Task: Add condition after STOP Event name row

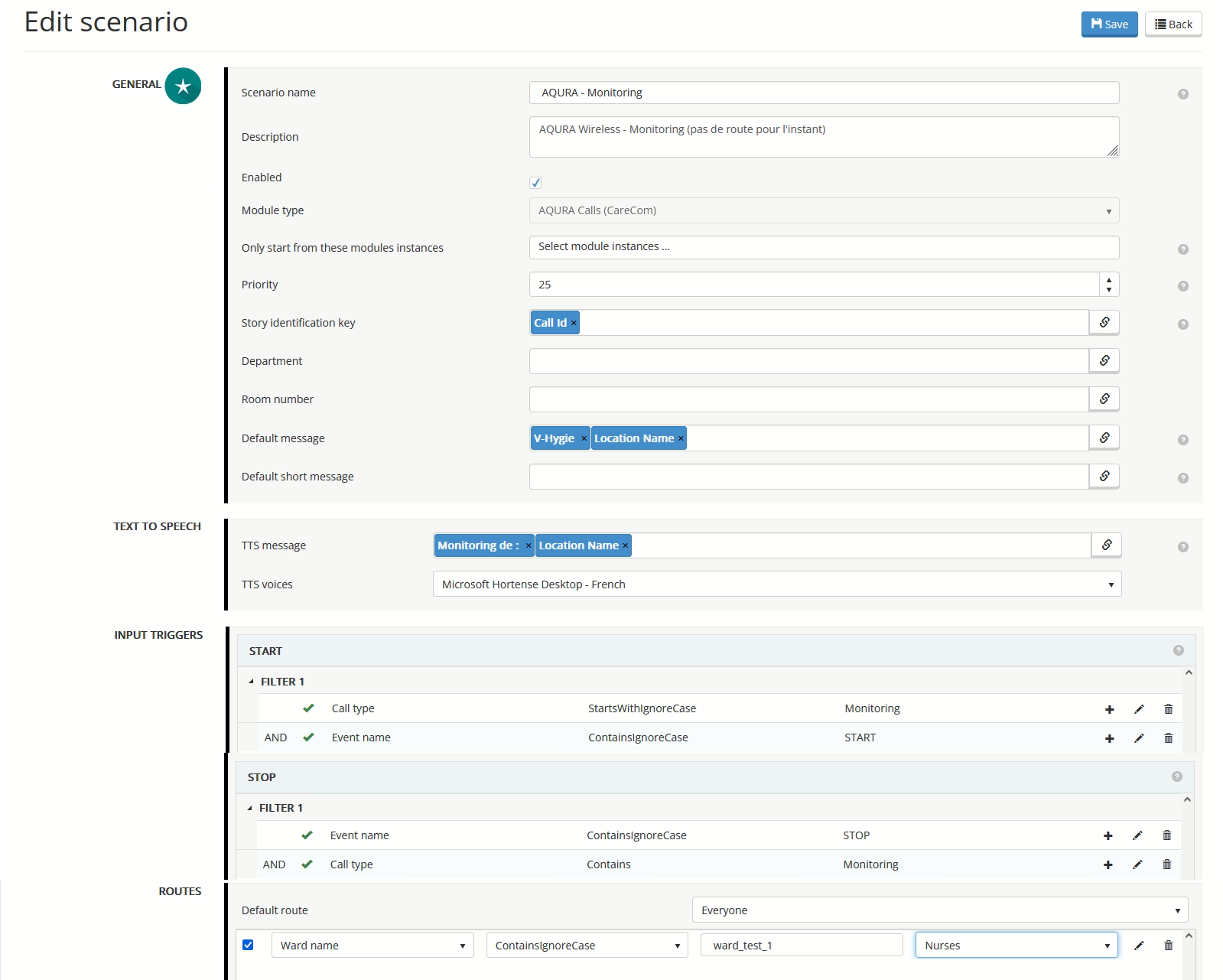Action: [1108, 835]
